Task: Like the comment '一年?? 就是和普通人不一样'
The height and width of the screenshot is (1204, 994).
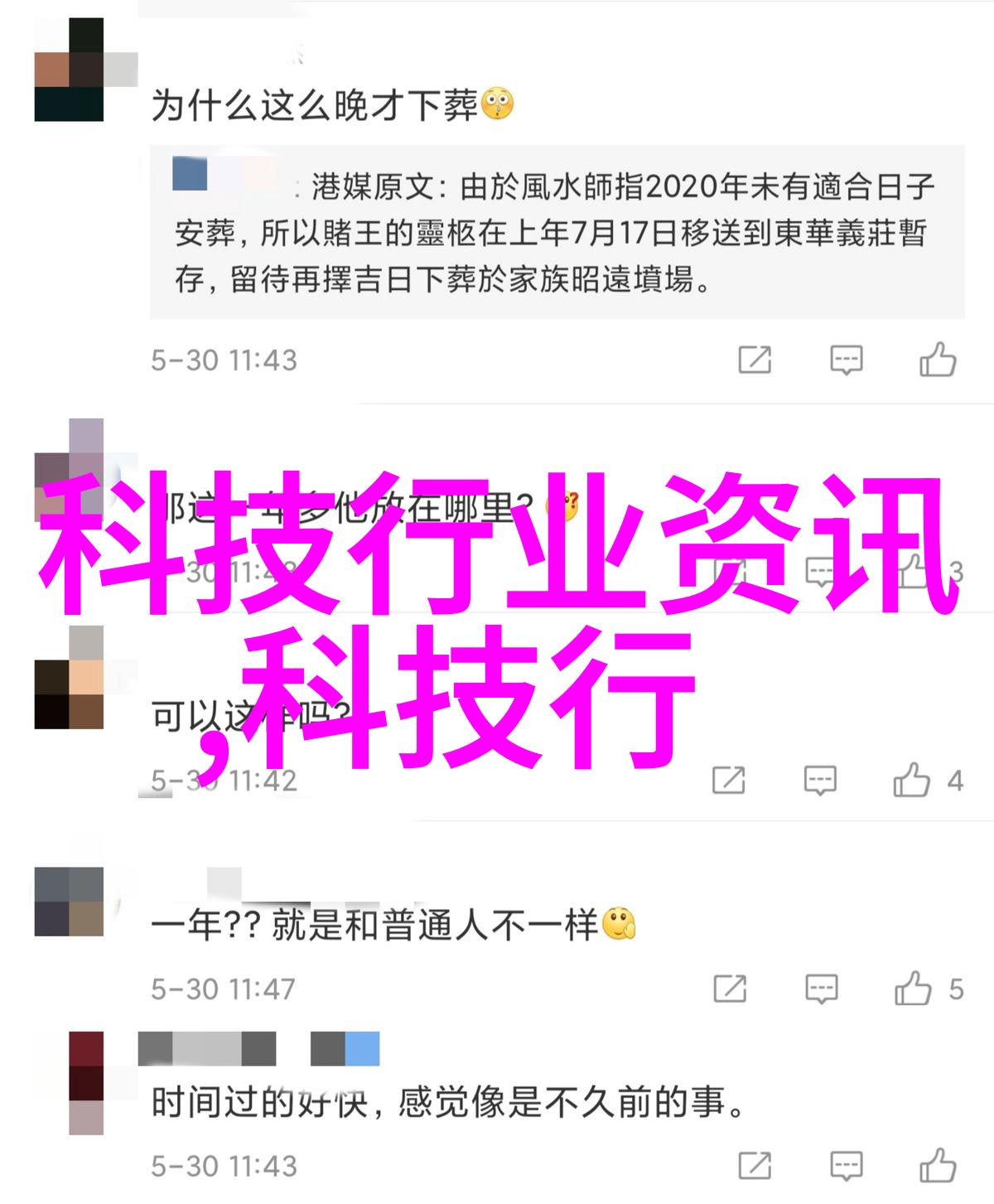Action: pos(913,989)
